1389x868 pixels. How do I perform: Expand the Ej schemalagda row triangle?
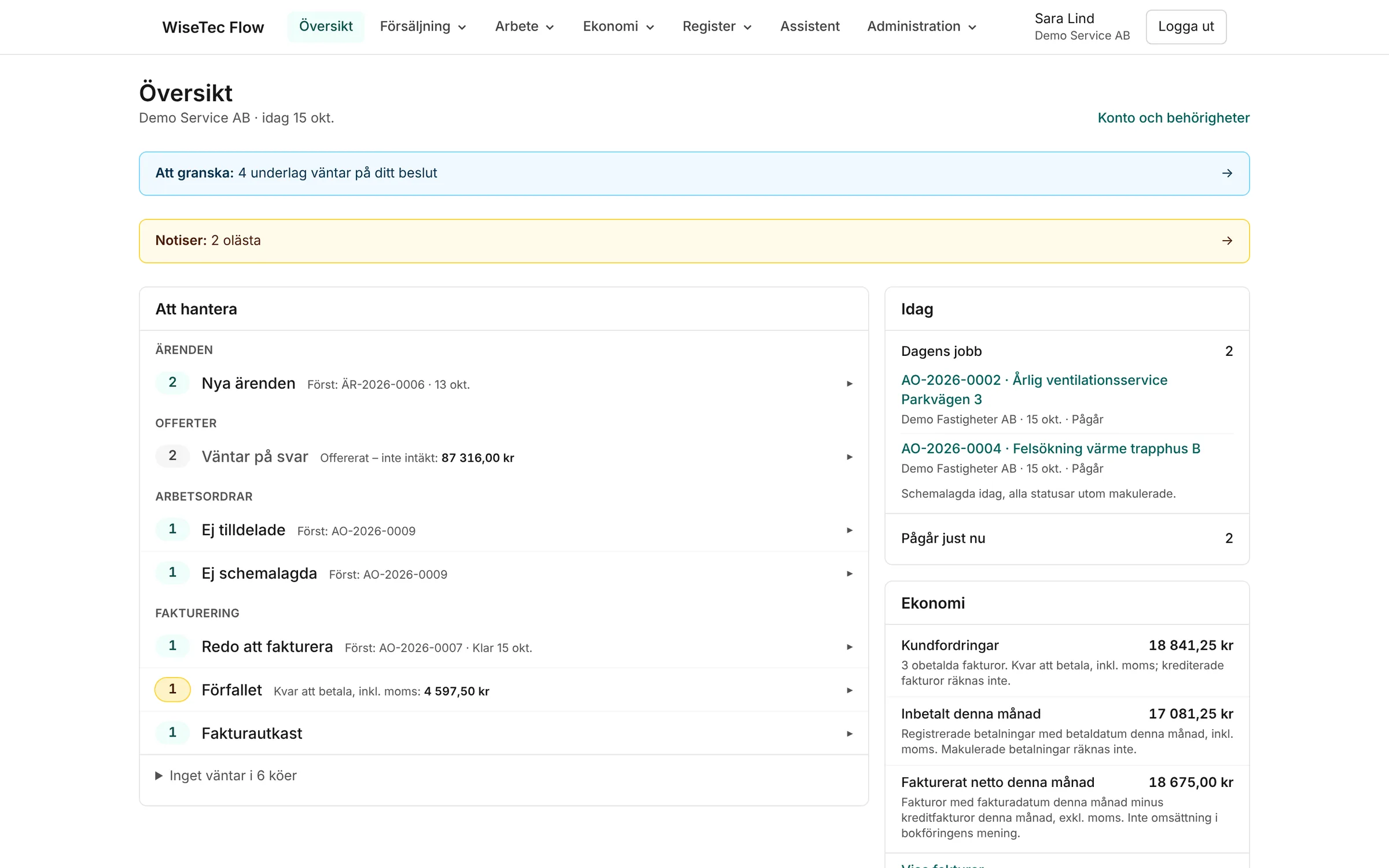(x=850, y=573)
